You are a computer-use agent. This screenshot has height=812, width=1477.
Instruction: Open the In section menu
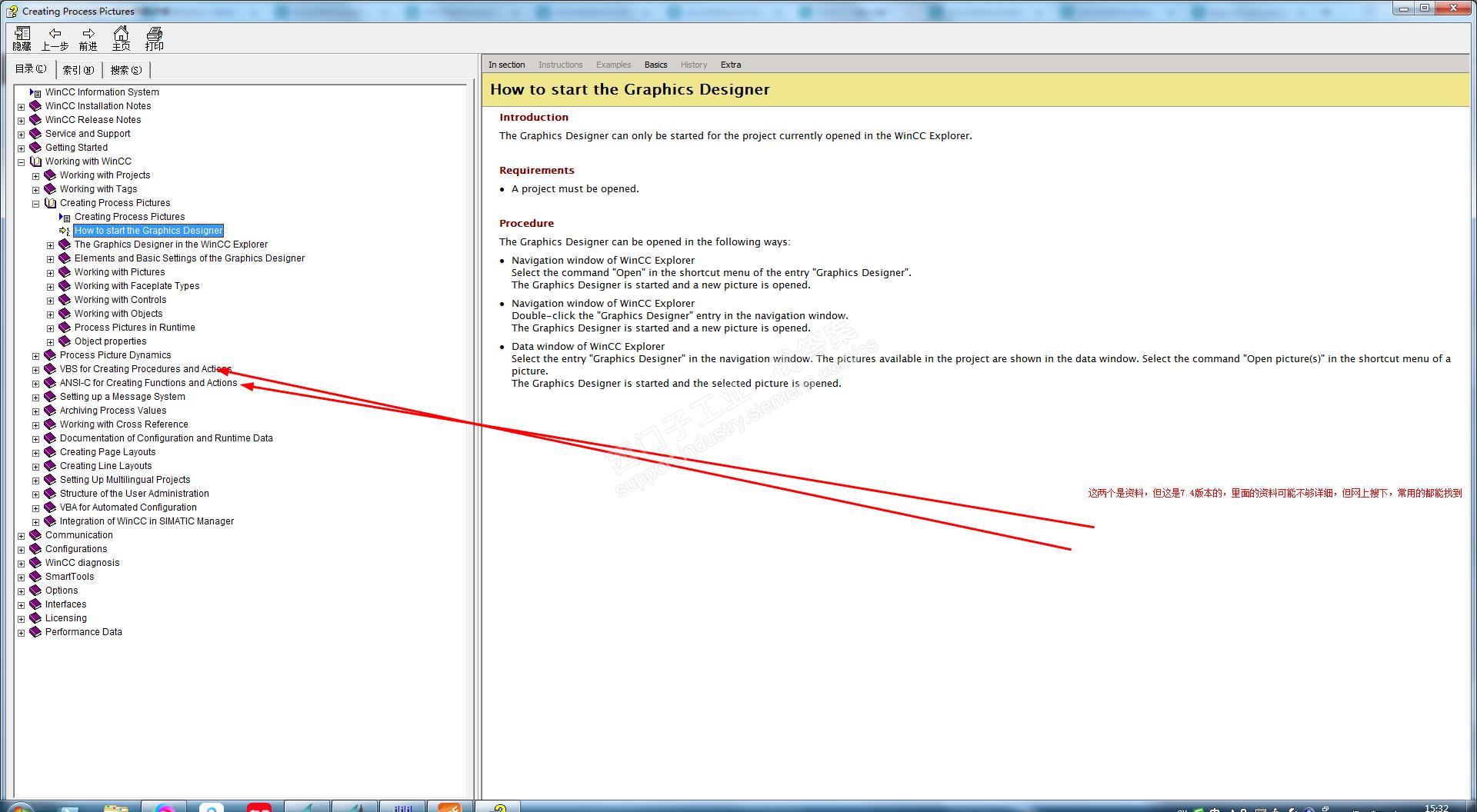click(506, 65)
